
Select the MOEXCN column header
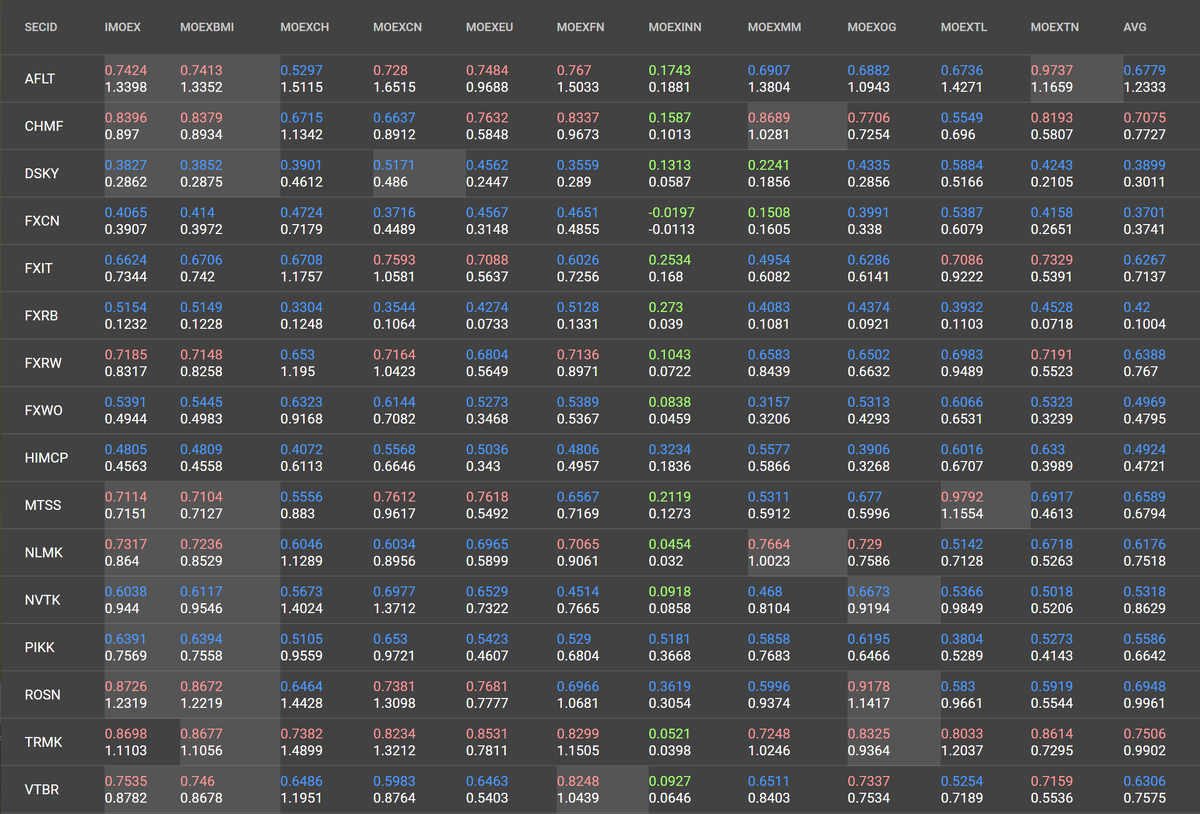click(x=397, y=27)
